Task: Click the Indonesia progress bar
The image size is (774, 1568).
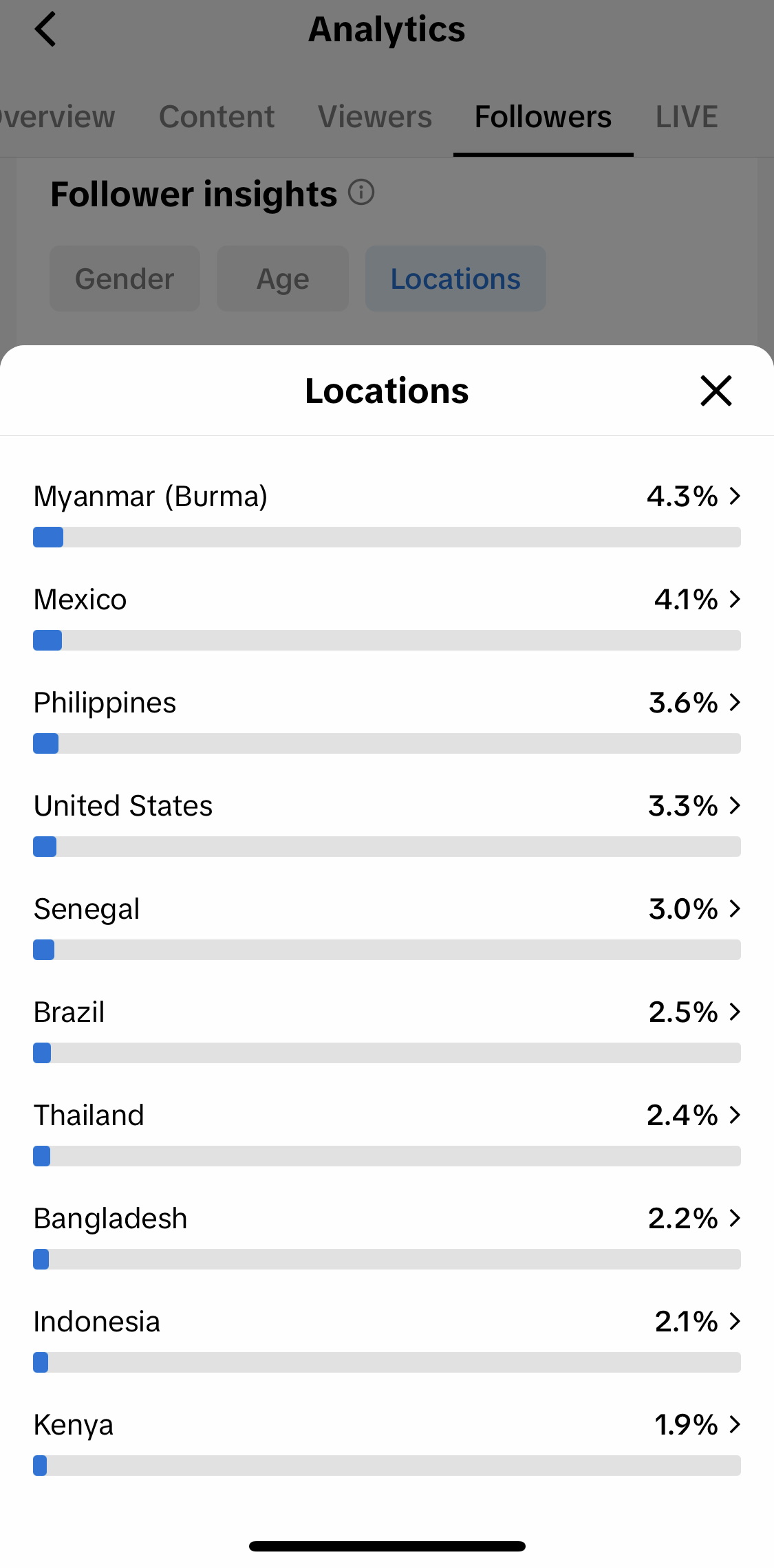Action: click(387, 1362)
